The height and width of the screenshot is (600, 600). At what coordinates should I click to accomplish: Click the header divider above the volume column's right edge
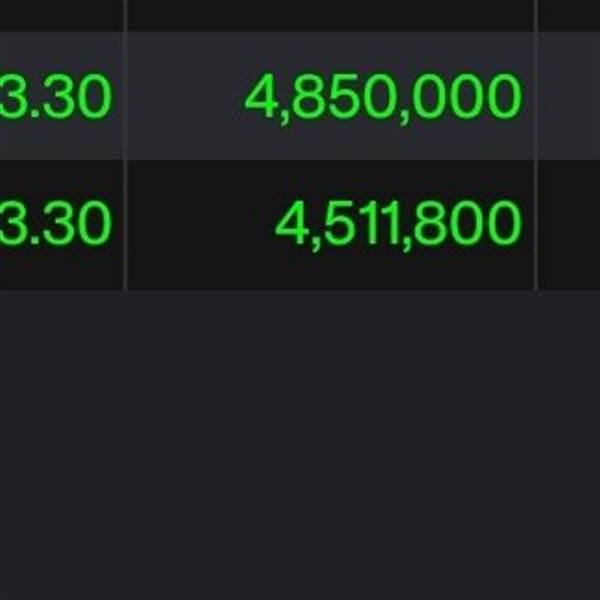click(x=536, y=15)
